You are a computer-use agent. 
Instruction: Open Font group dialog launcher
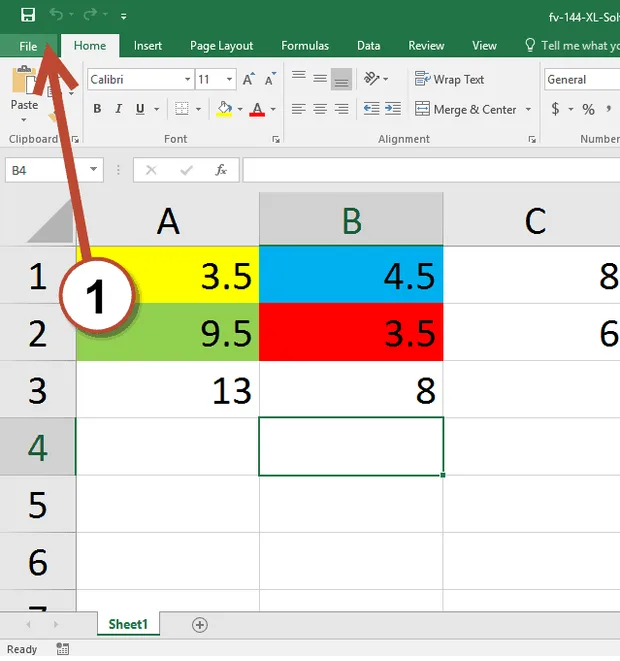[276, 140]
